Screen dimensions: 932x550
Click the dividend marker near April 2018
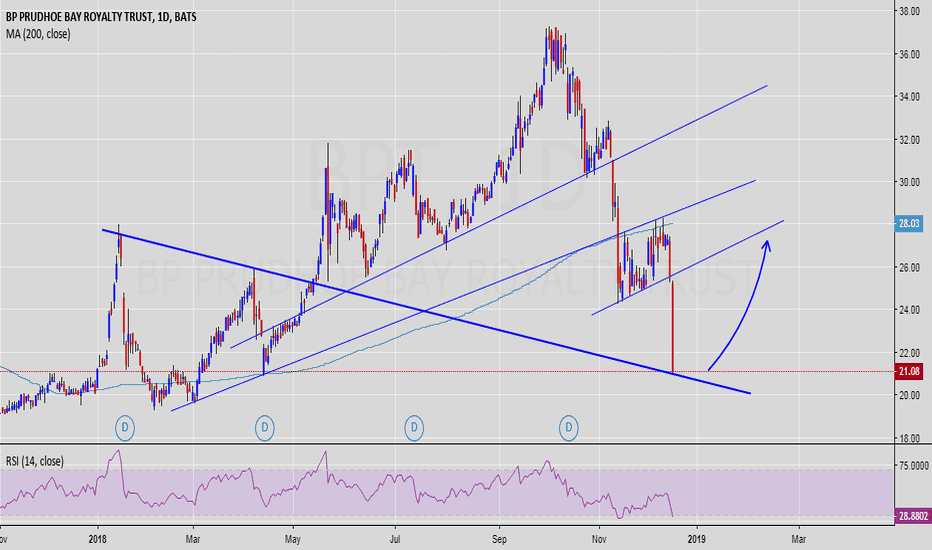click(265, 428)
